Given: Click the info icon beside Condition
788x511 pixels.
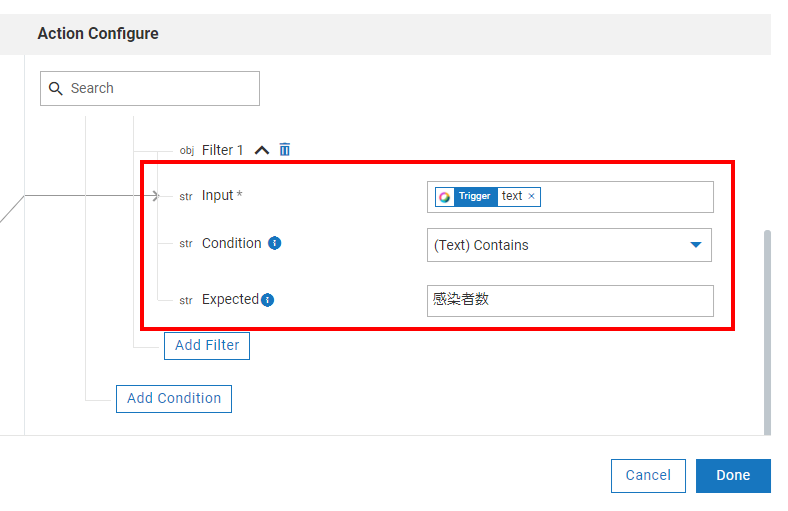Looking at the screenshot, I should point(275,243).
